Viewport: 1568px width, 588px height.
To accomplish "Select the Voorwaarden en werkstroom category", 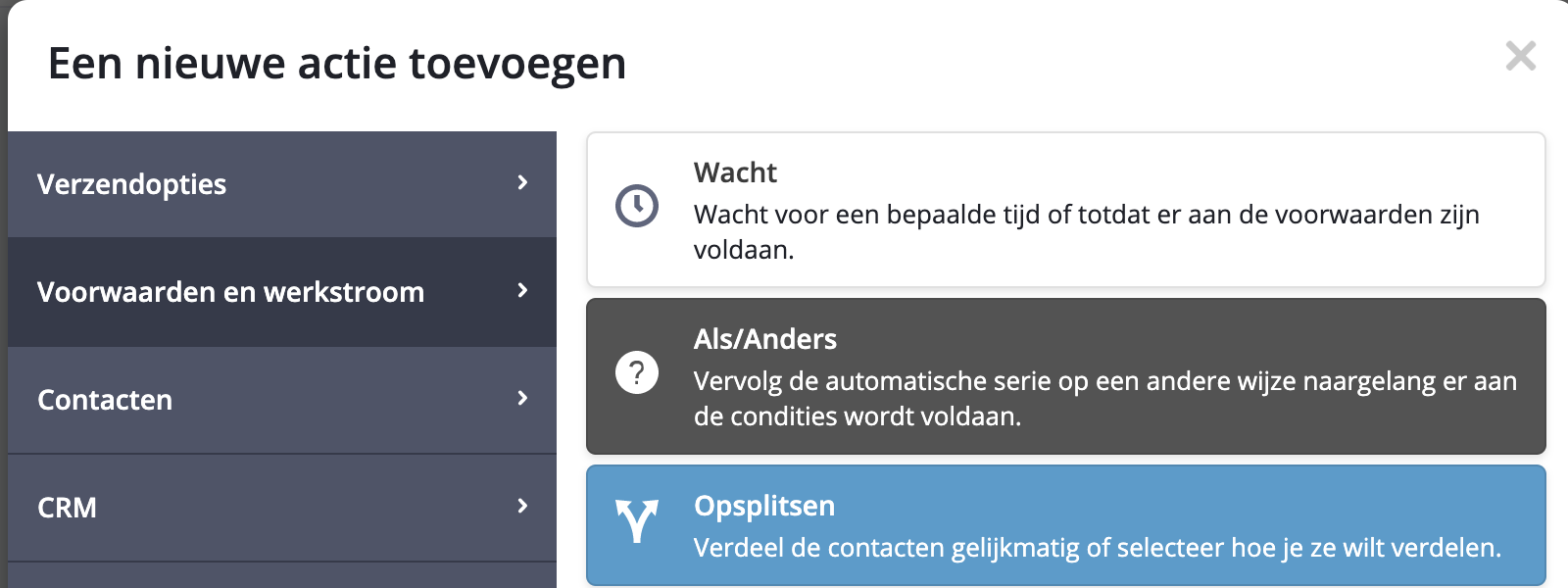I will [230, 292].
